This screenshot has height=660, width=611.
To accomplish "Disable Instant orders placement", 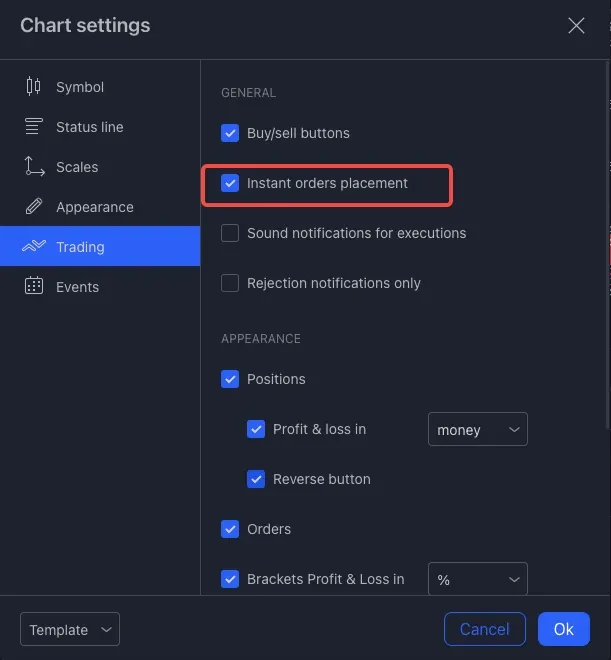I will [230, 183].
